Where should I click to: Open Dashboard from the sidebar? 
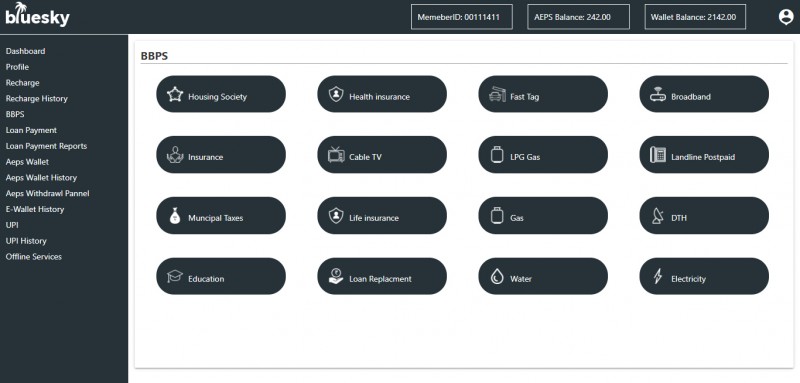26,51
